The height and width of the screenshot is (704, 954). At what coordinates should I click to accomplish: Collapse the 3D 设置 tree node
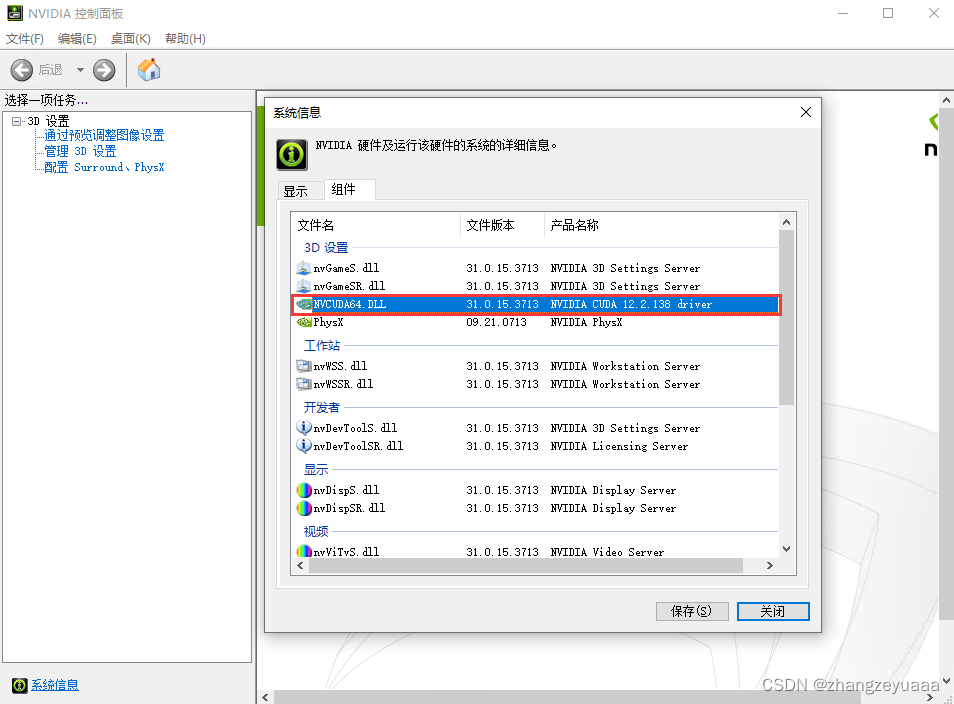tap(16, 121)
